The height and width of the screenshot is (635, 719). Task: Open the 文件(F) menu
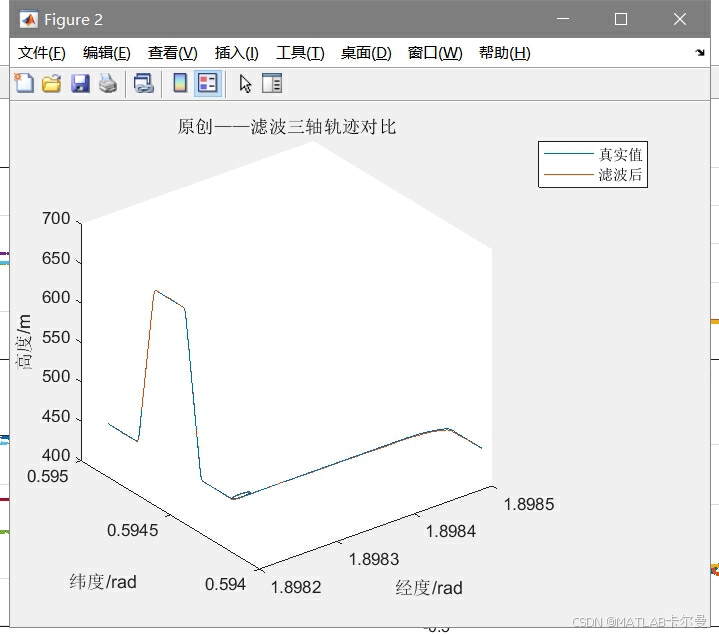pos(42,53)
